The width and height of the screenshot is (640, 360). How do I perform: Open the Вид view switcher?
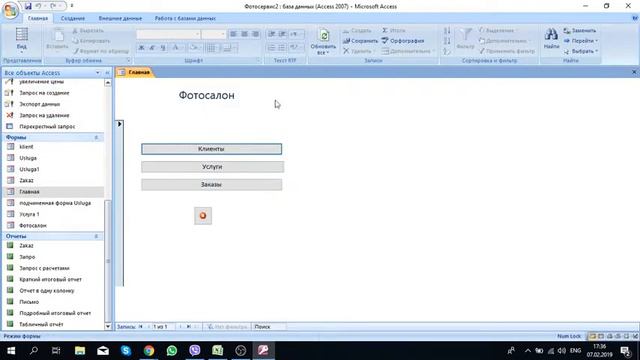point(22,40)
